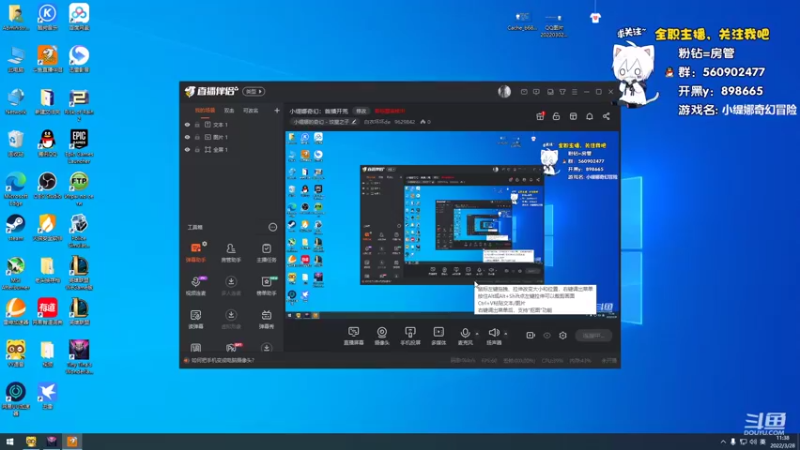The height and width of the screenshot is (450, 800).
Task: Add a new scene with the plus button
Action: point(277,110)
